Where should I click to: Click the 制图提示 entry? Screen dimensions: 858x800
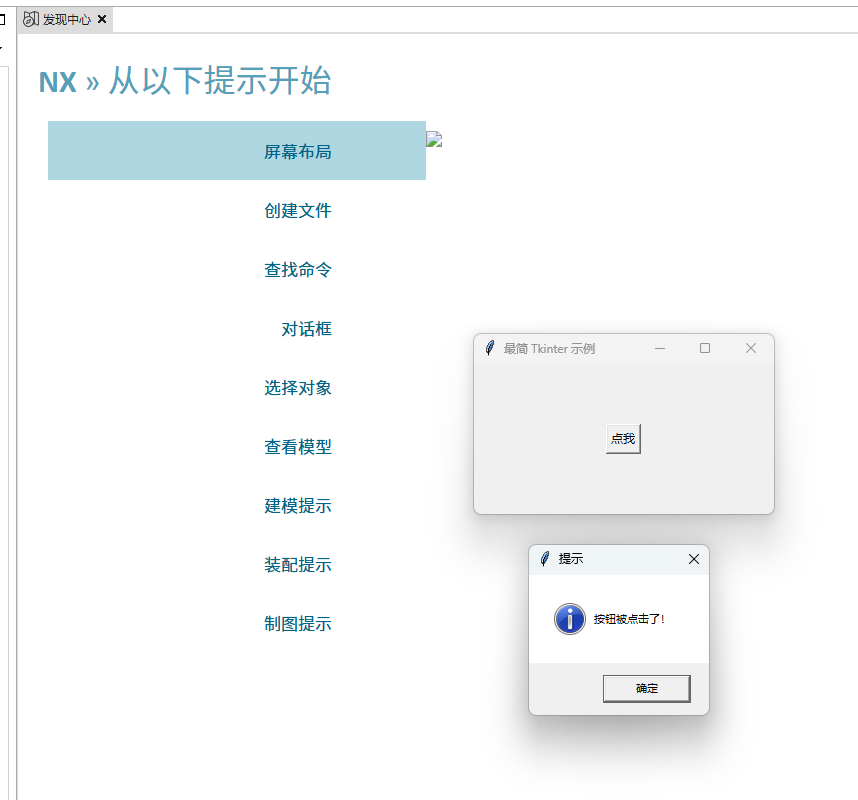point(297,623)
